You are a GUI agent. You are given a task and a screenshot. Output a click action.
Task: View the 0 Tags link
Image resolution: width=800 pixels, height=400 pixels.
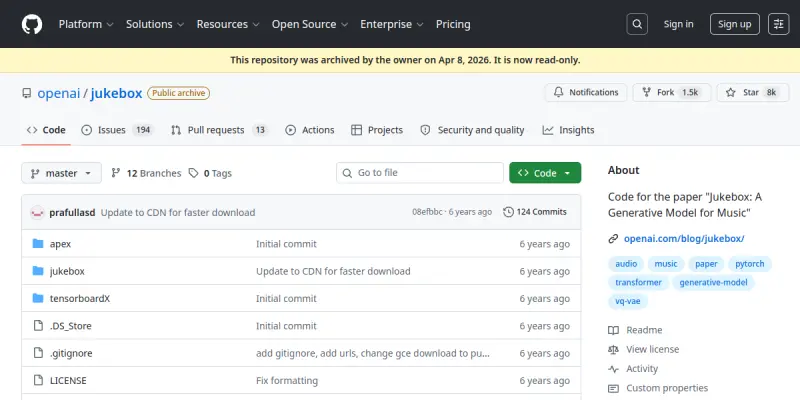pyautogui.click(x=210, y=173)
